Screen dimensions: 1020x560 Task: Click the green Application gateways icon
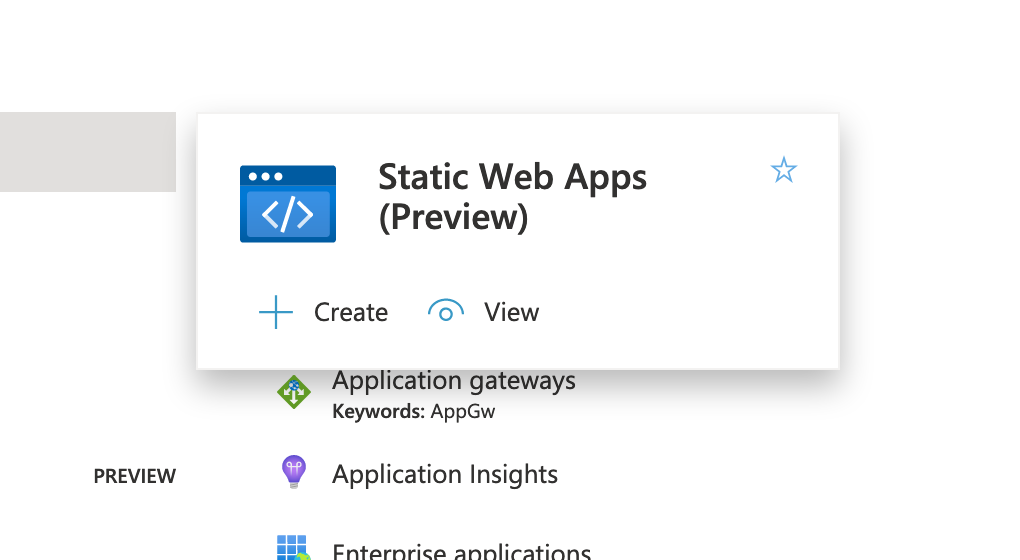tap(293, 392)
